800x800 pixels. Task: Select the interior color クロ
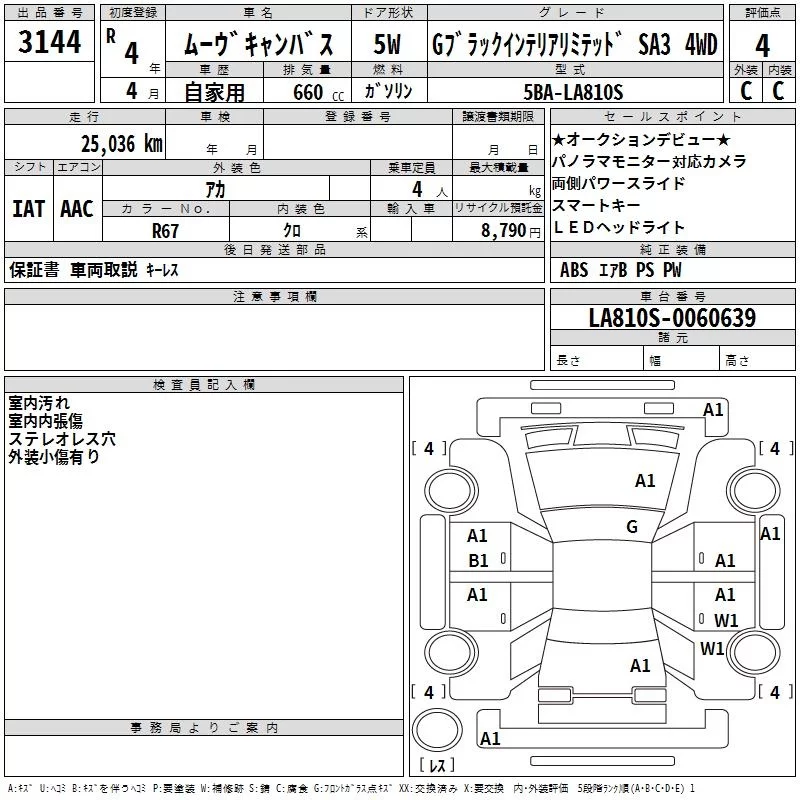(292, 231)
